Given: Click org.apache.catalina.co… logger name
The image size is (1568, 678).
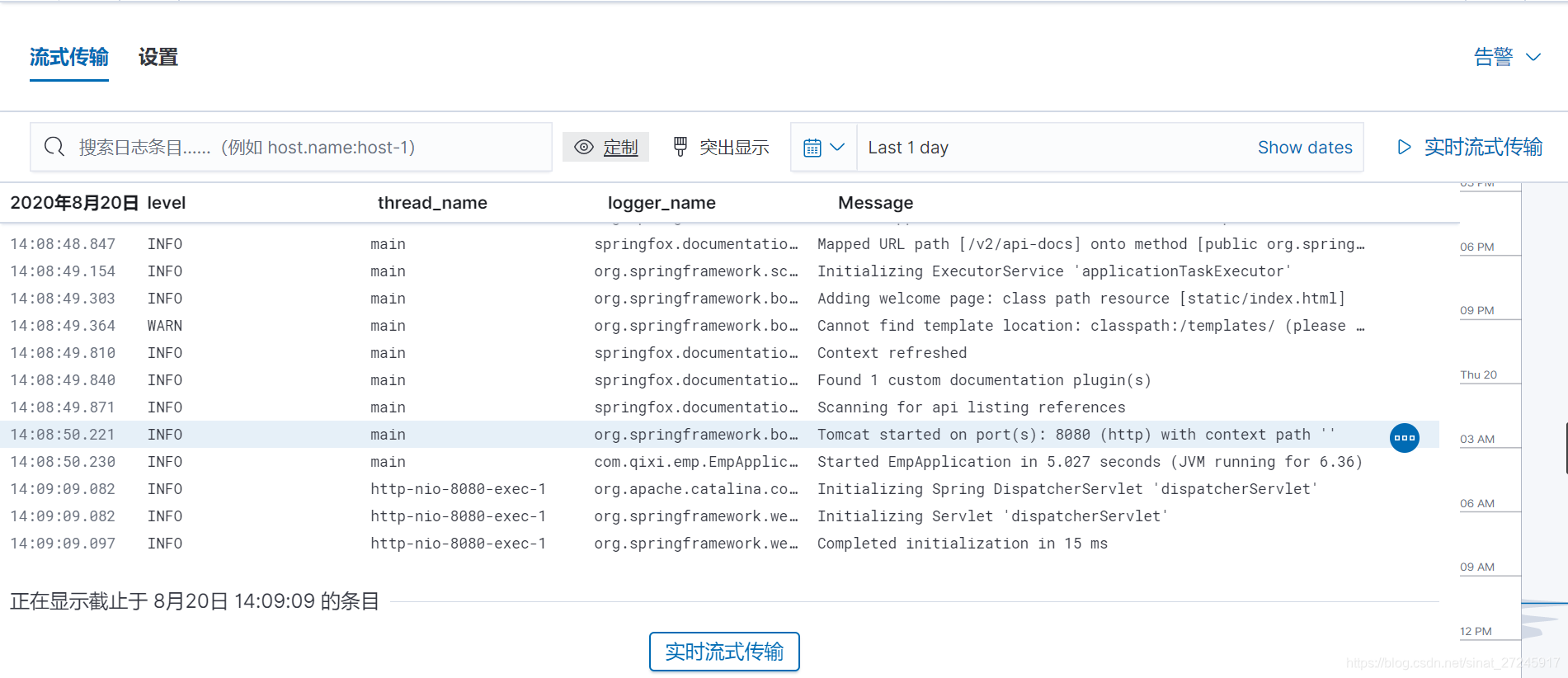Looking at the screenshot, I should point(696,489).
